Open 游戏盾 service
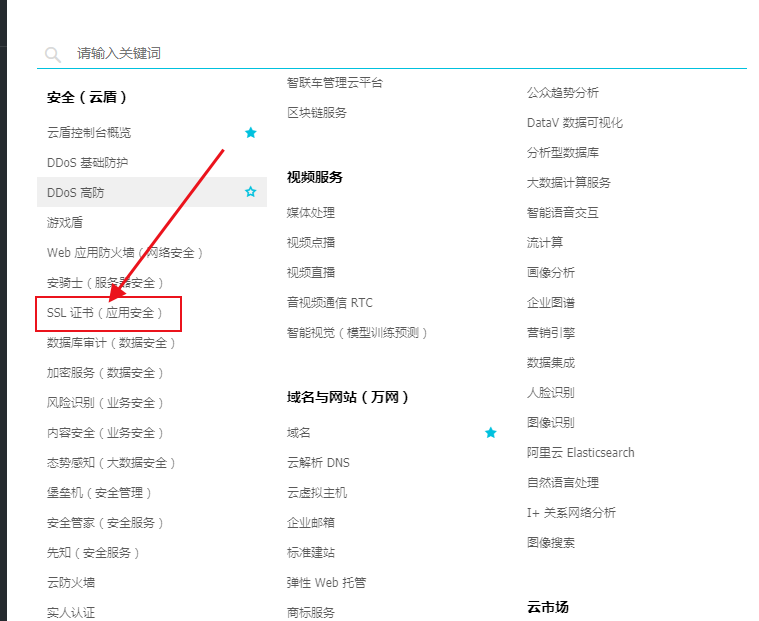The height and width of the screenshot is (621, 759). coord(65,223)
